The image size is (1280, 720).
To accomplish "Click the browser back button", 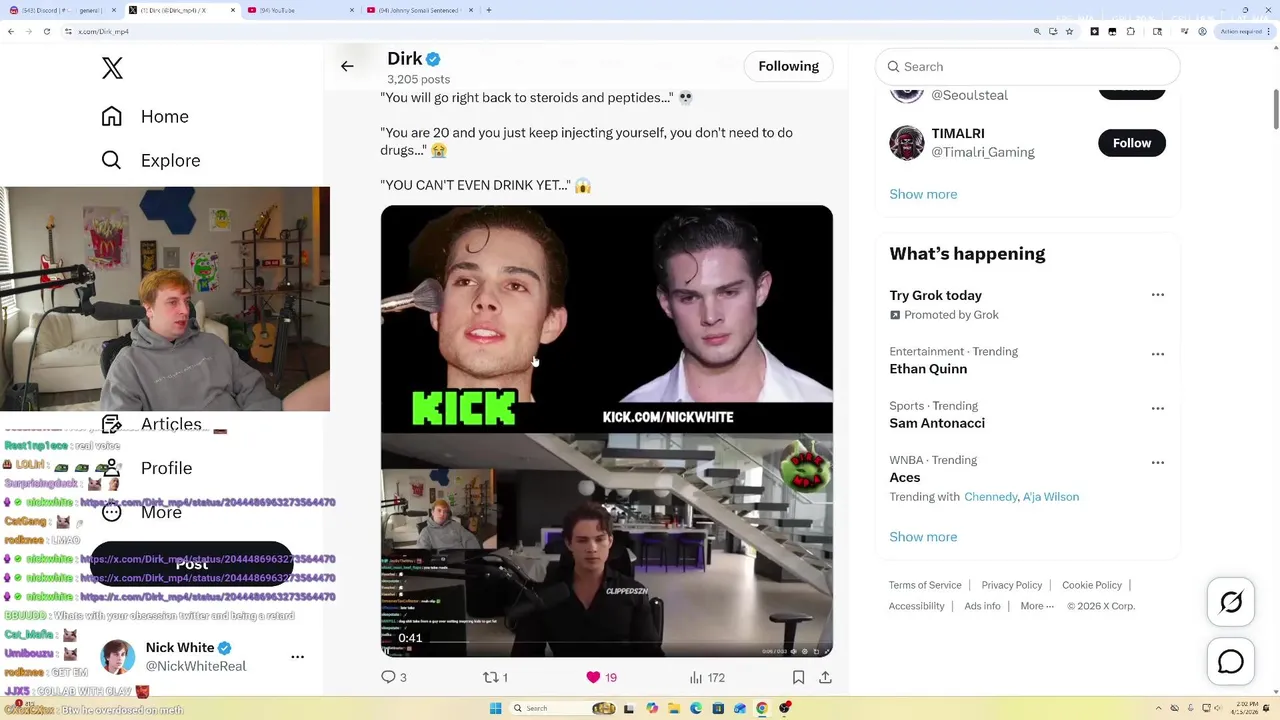I will click(11, 31).
